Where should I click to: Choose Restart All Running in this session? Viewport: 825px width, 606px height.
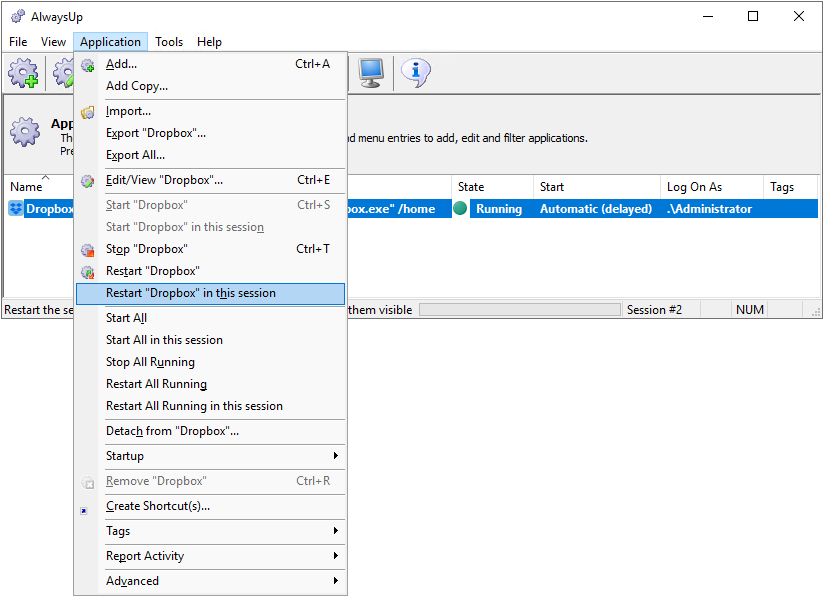[210, 407]
